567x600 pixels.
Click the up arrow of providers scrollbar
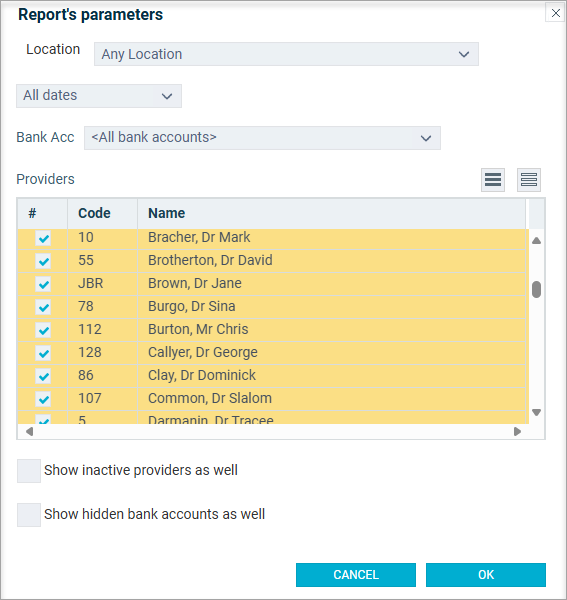(x=536, y=241)
